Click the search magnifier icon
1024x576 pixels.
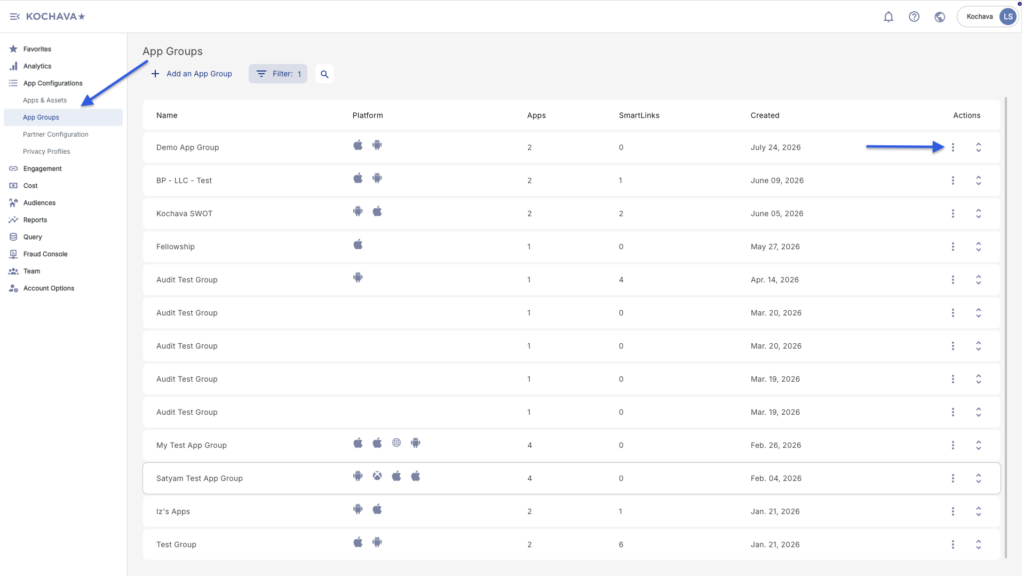[325, 74]
